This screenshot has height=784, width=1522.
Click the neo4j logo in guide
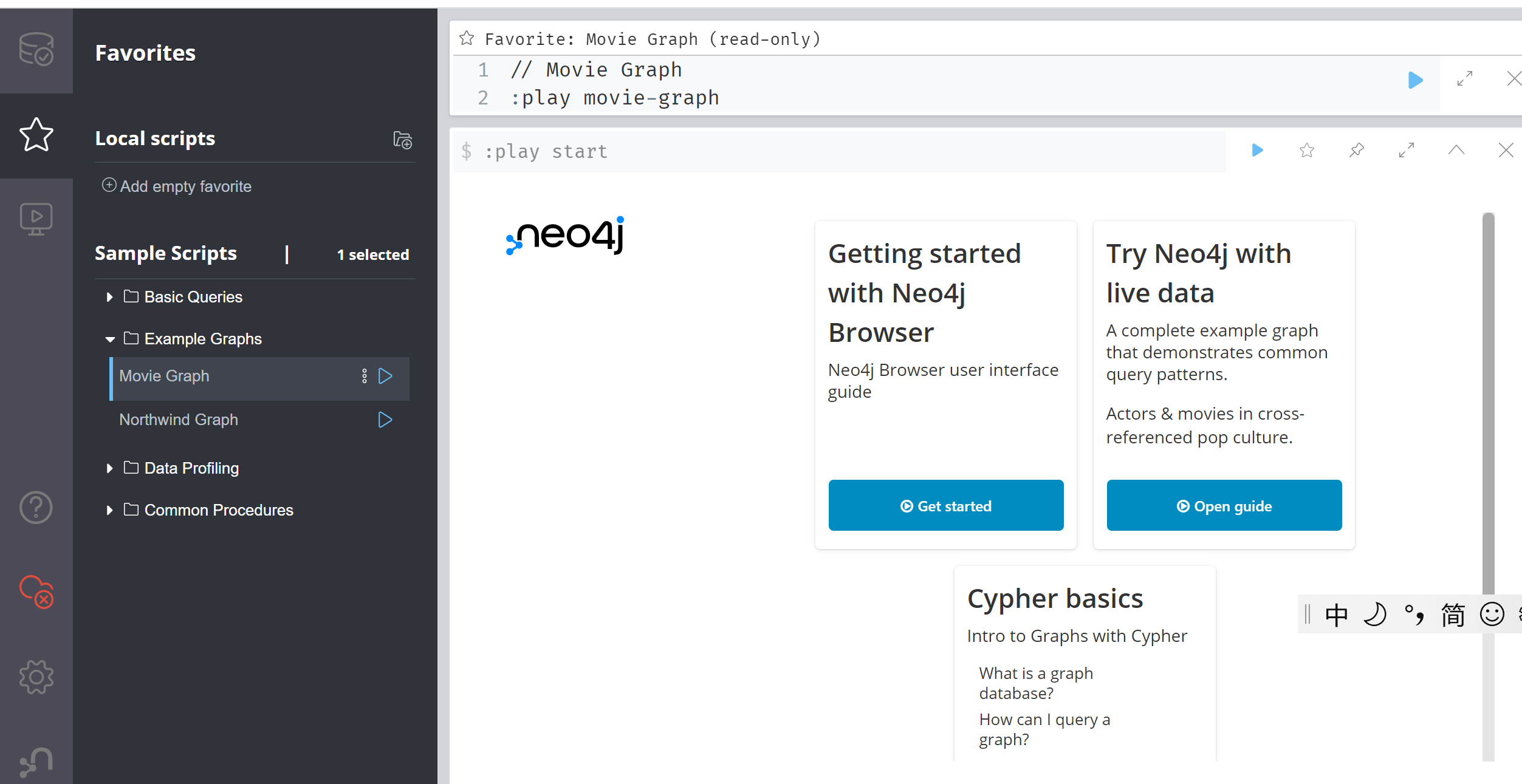(566, 236)
